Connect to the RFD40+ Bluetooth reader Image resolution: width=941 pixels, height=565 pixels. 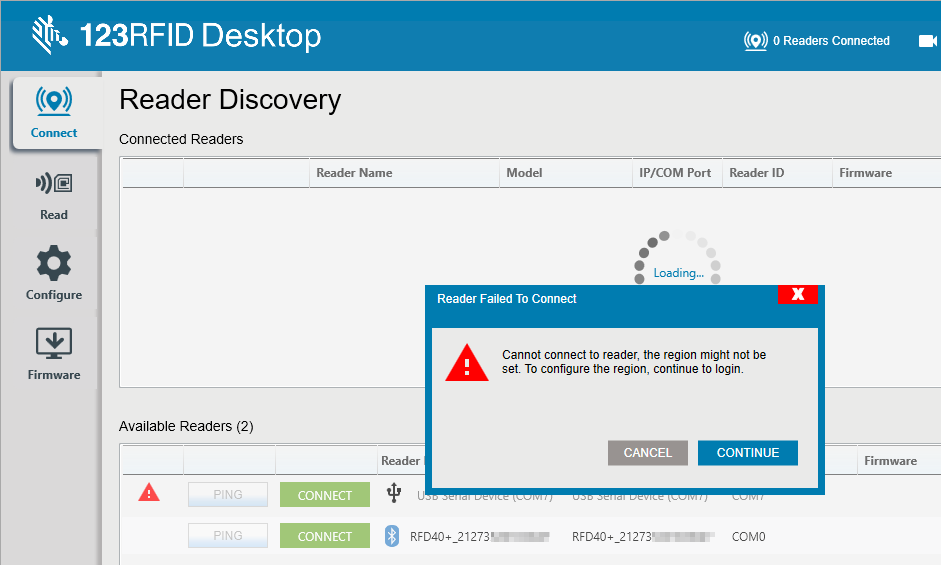tap(325, 536)
